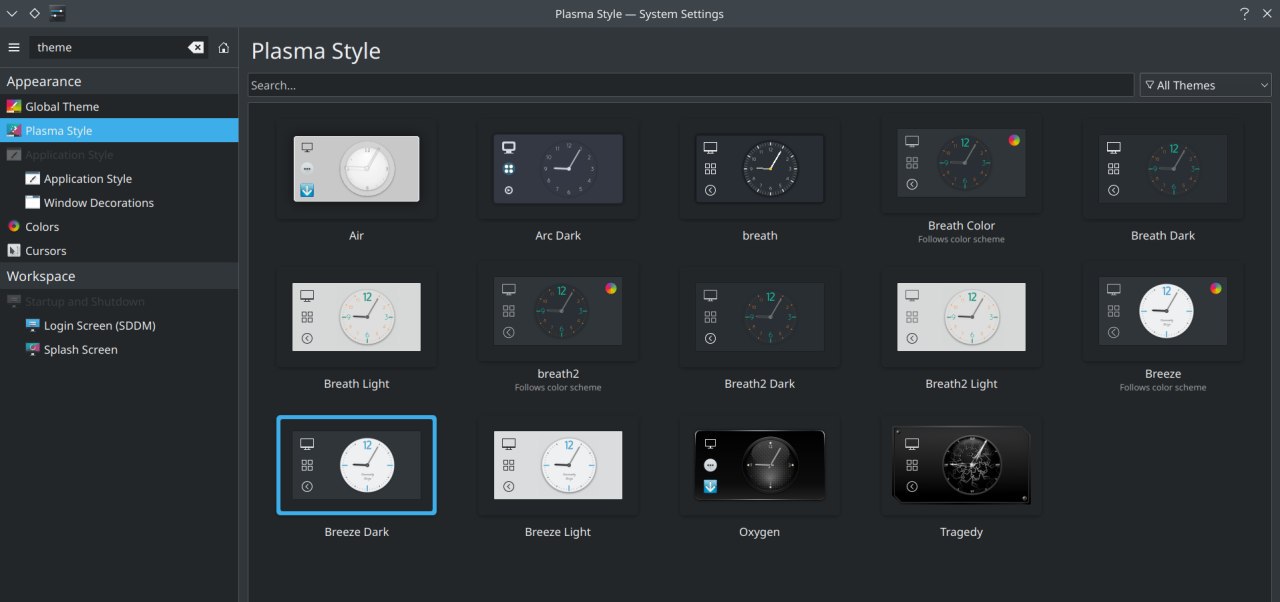Screen dimensions: 1280x602
Task: Click the Plasma Style sidebar icon
Action: tap(13, 130)
